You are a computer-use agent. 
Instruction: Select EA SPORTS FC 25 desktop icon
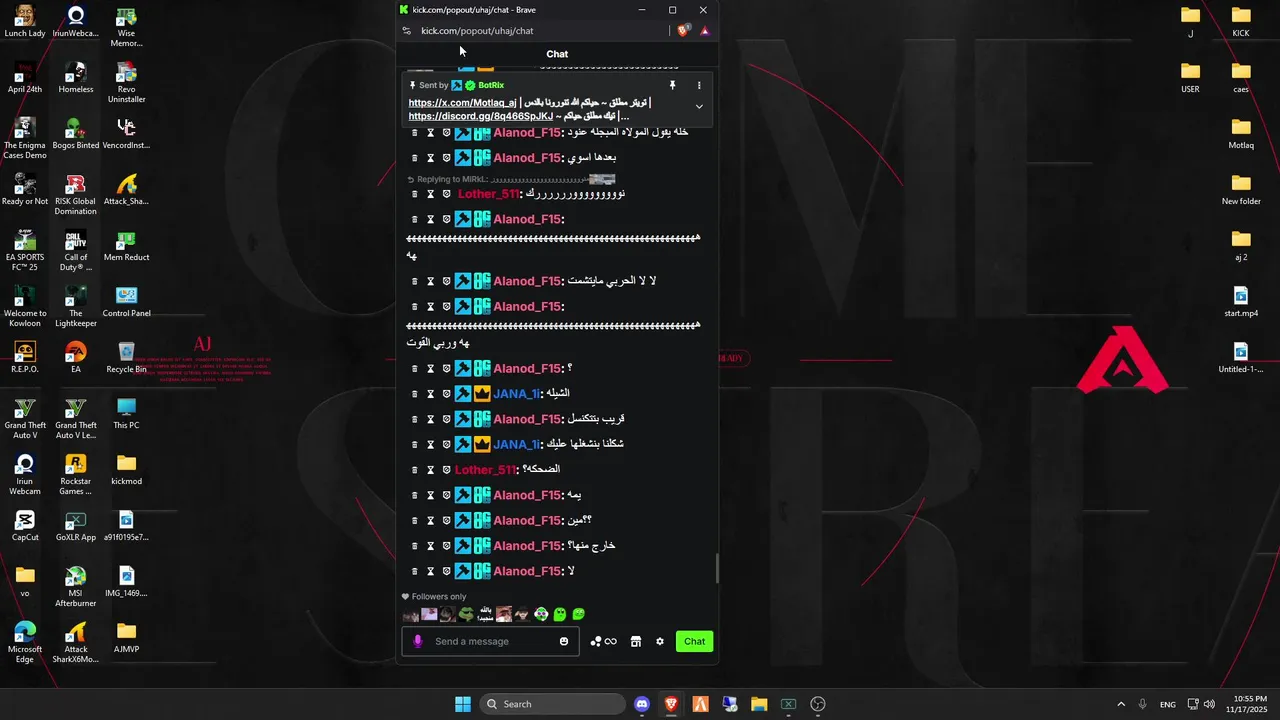[x=25, y=251]
